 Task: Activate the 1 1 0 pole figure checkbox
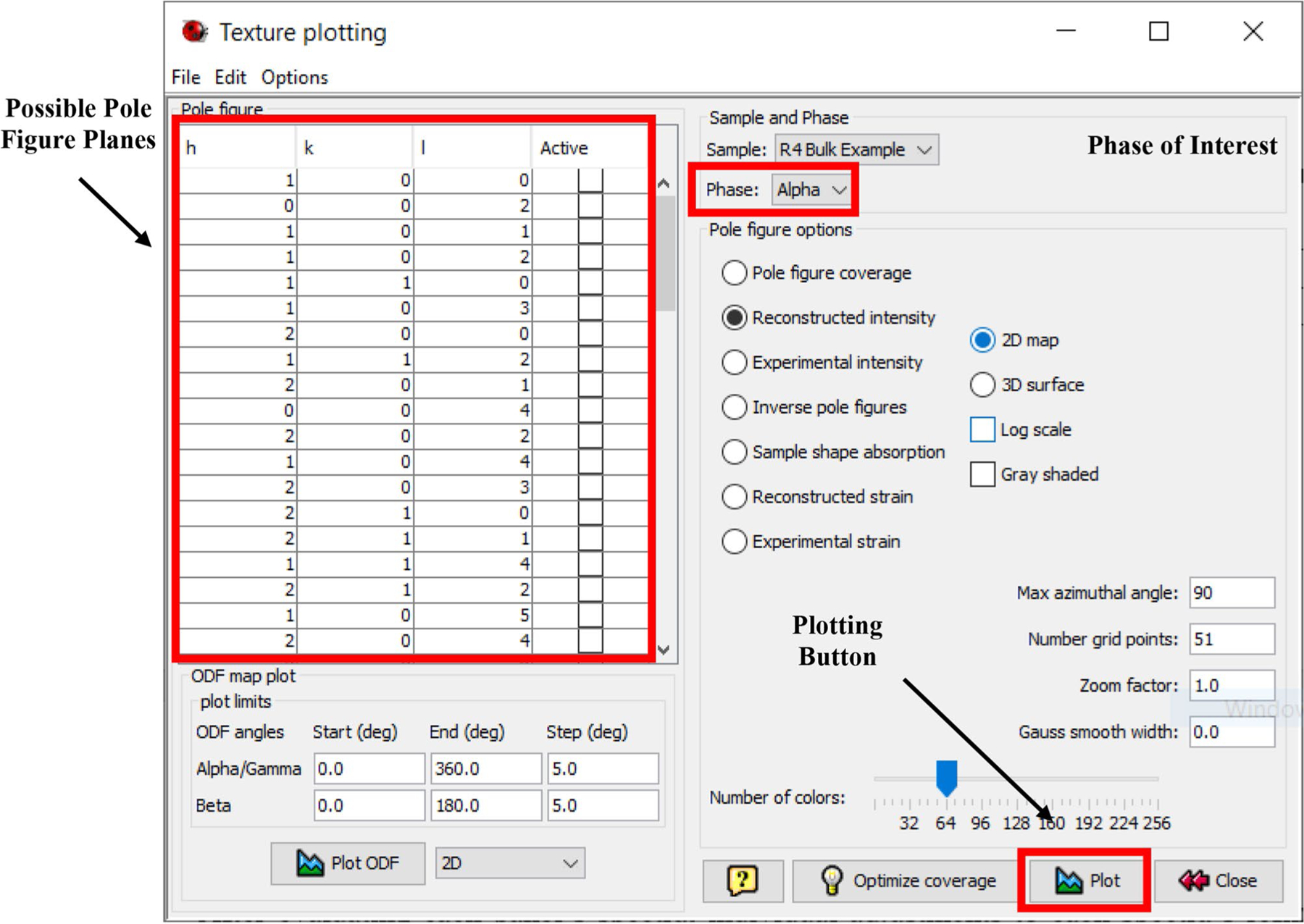(x=590, y=283)
